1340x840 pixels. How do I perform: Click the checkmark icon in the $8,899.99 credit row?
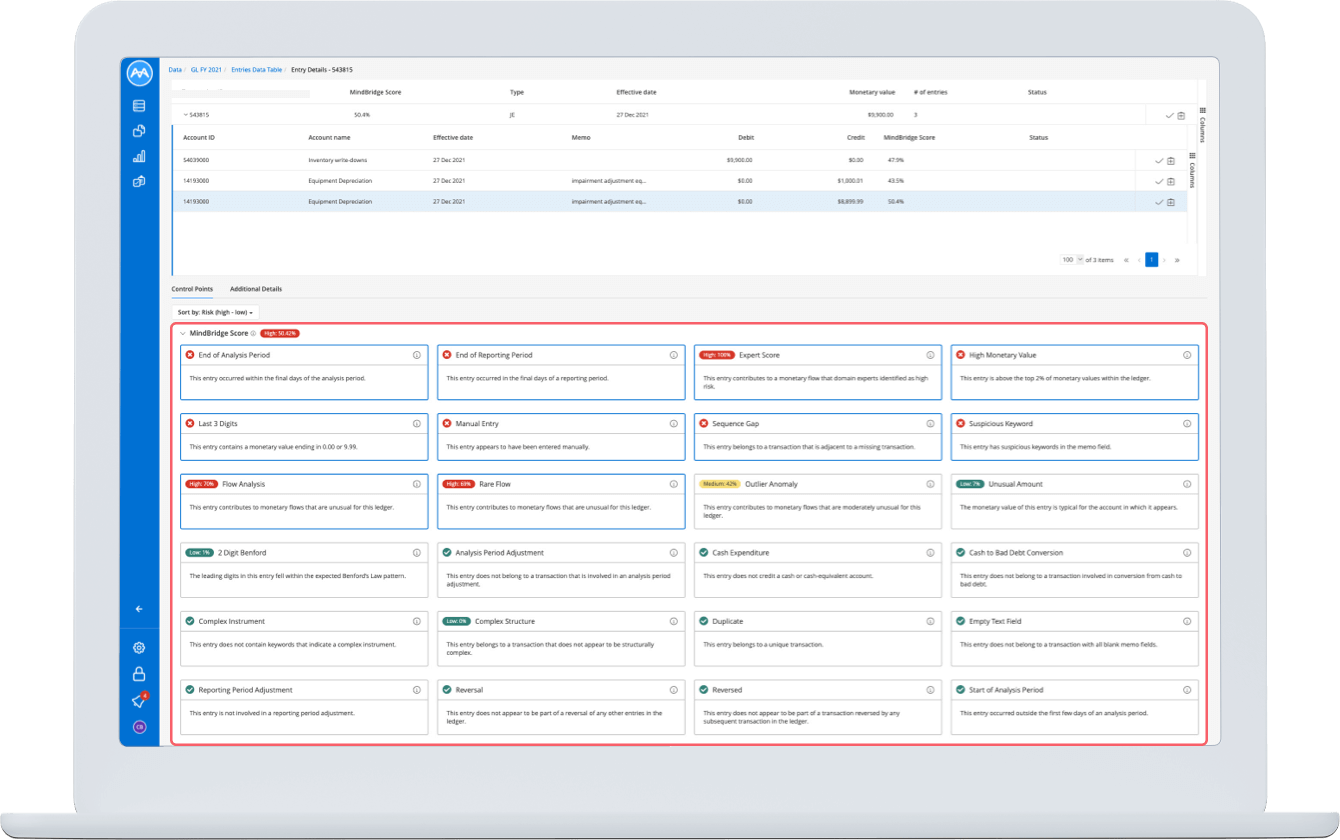pos(1159,202)
